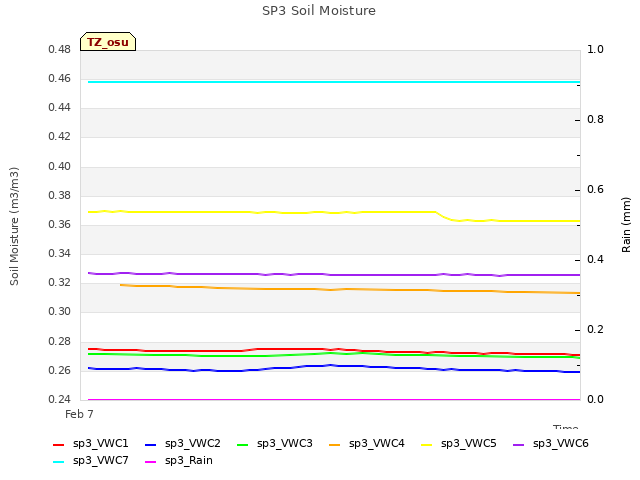
Task: Click the 1.0 right axis label
Action: point(596,49)
